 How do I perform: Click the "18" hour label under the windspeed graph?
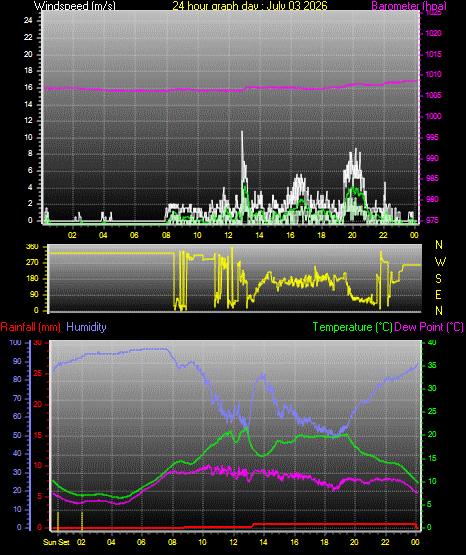pyautogui.click(x=321, y=235)
